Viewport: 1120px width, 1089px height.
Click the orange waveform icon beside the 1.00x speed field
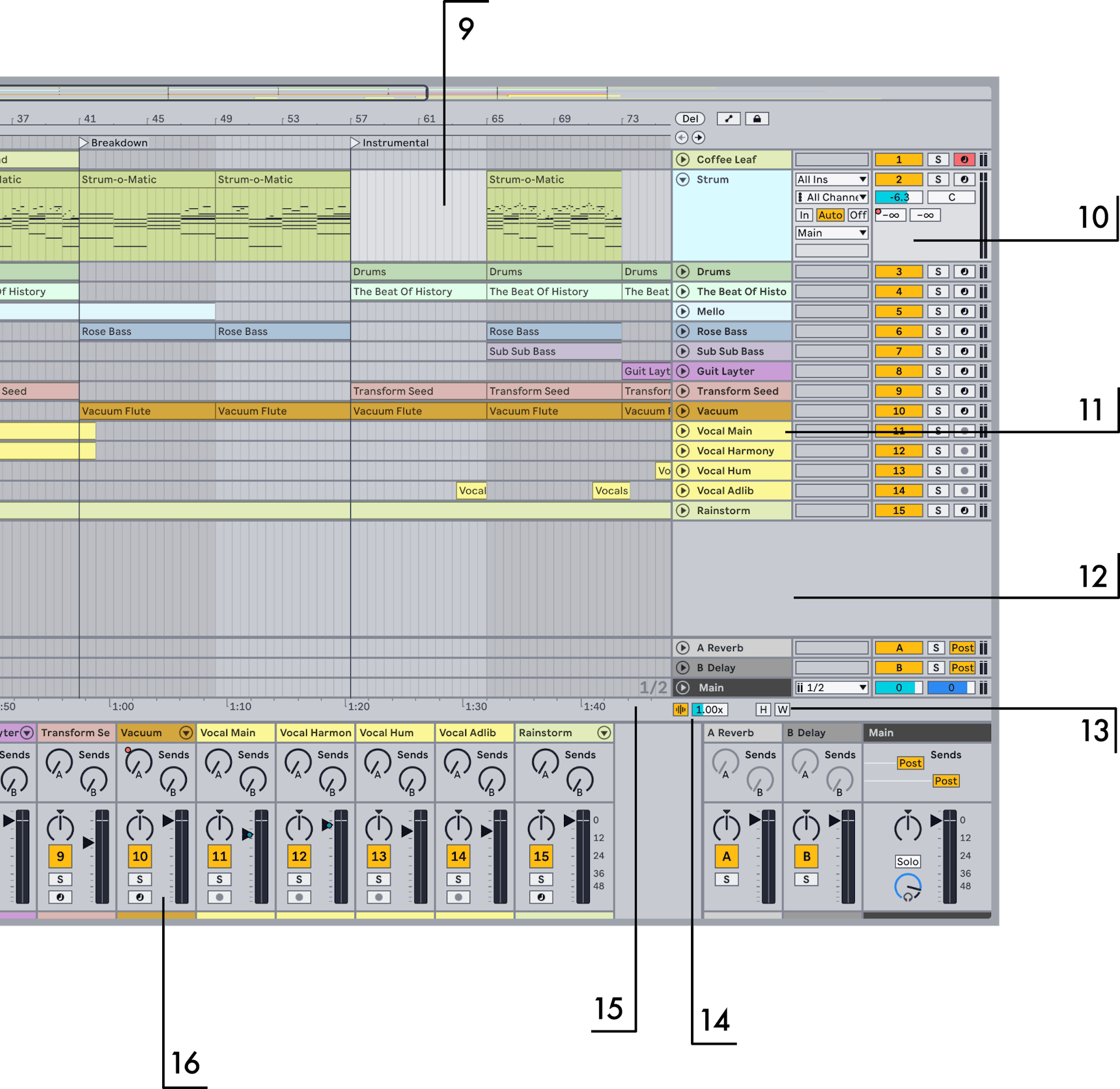tap(679, 709)
